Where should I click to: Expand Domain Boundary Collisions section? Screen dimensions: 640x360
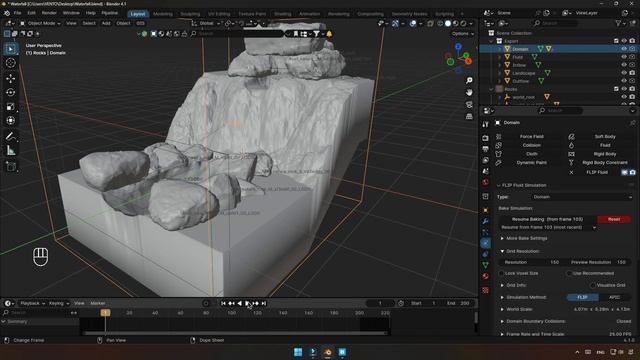pos(502,321)
